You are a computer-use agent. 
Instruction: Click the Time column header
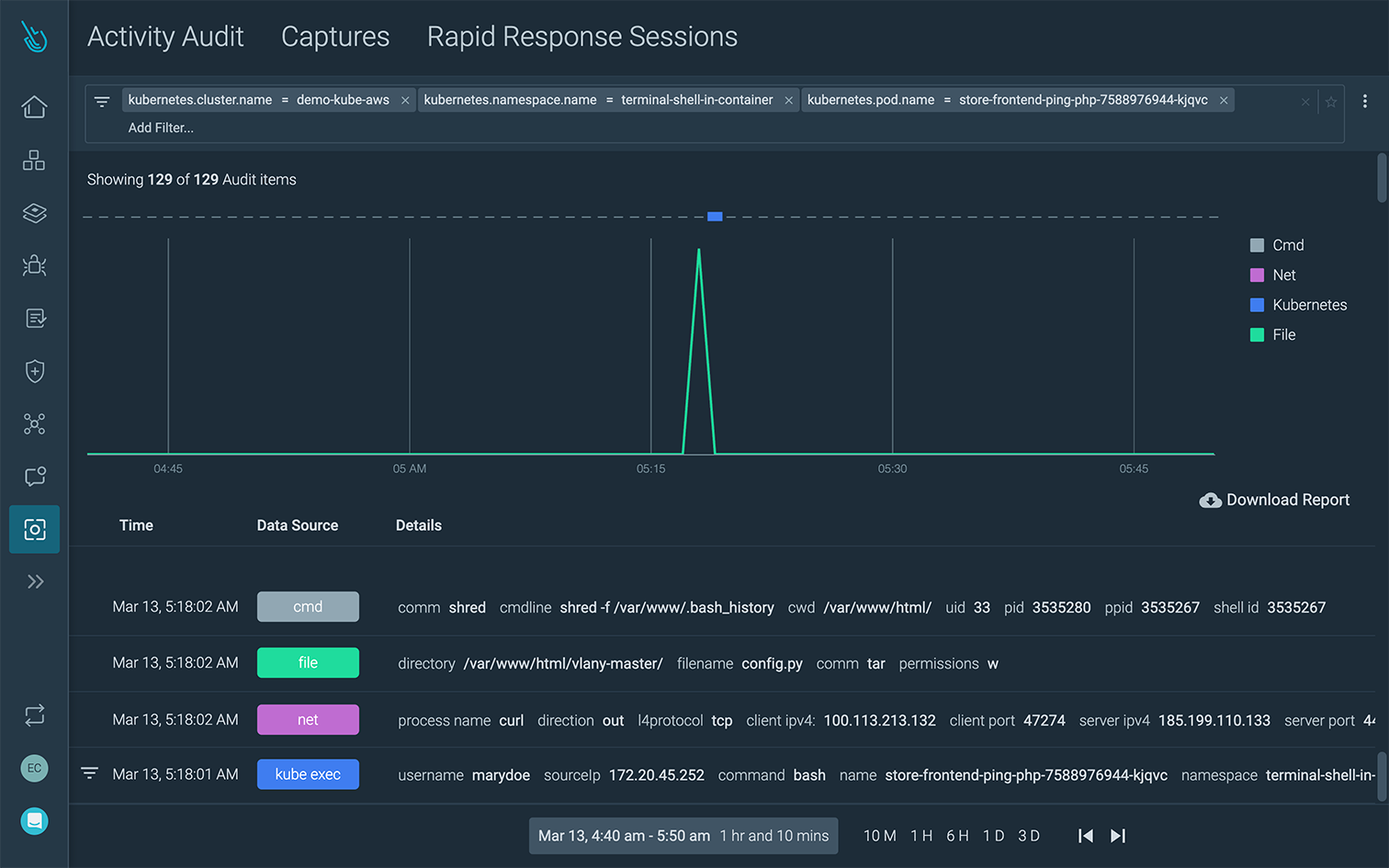pyautogui.click(x=136, y=525)
